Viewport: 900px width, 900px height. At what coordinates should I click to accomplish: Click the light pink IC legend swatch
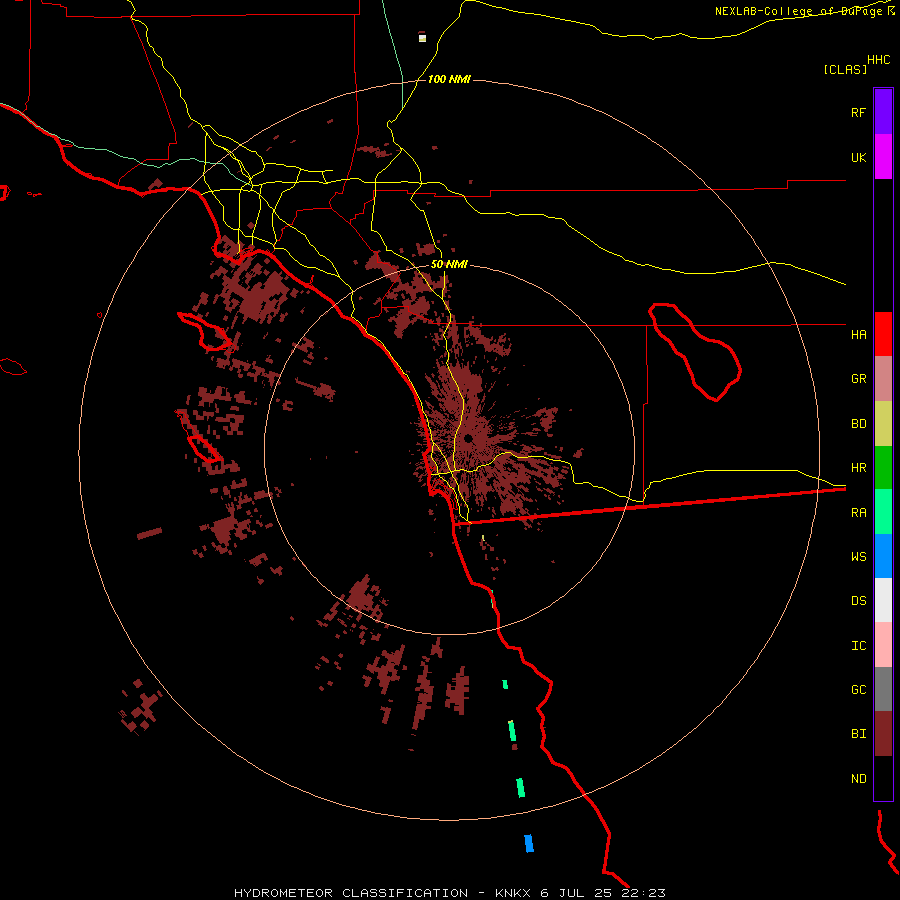tap(883, 645)
